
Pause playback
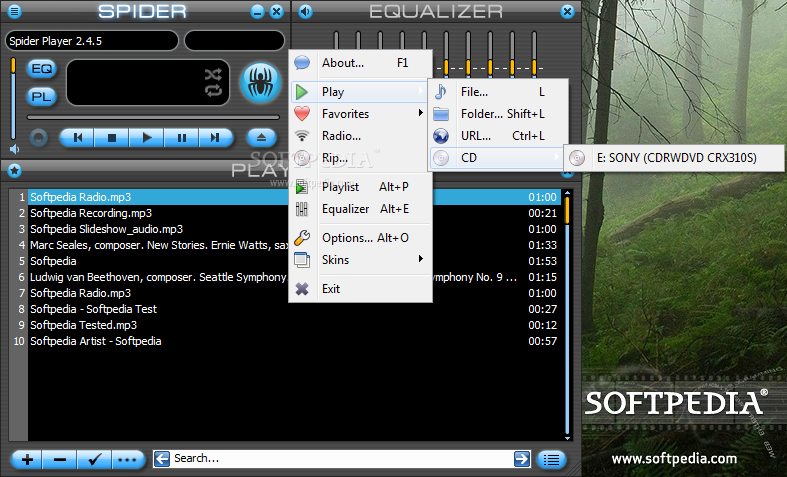pyautogui.click(x=181, y=138)
